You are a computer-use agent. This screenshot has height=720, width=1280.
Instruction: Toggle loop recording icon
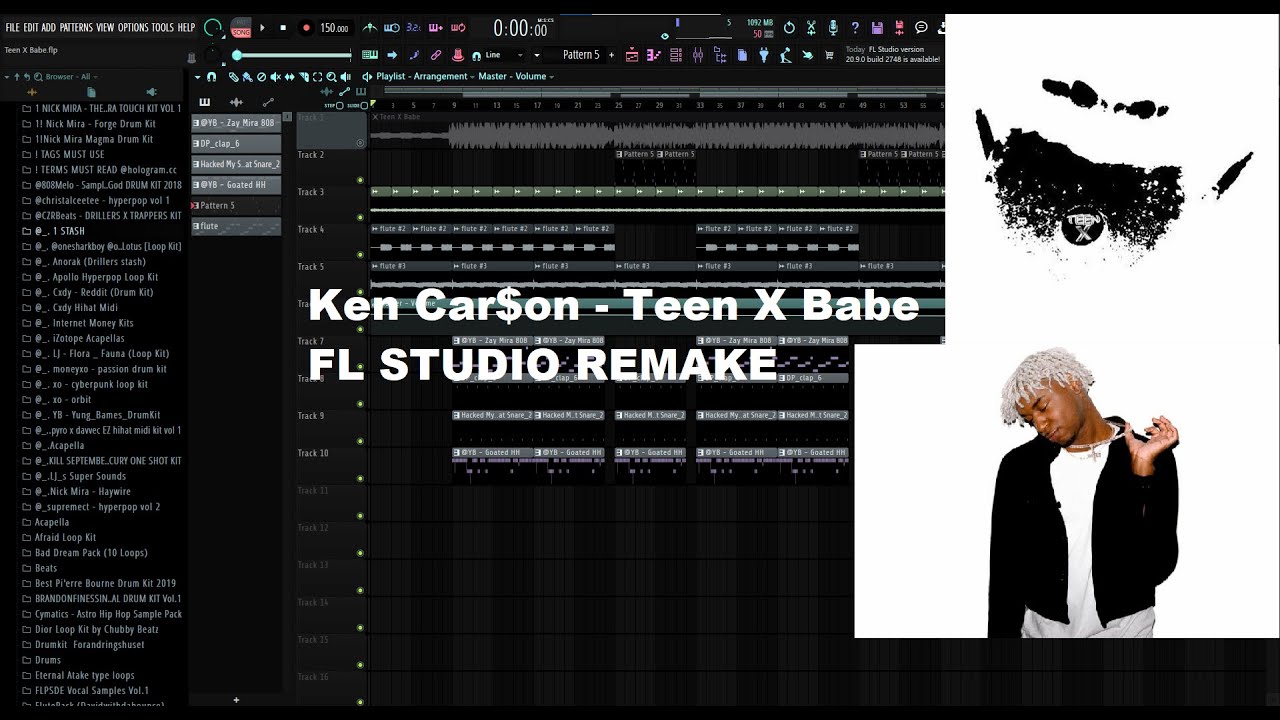click(x=459, y=28)
